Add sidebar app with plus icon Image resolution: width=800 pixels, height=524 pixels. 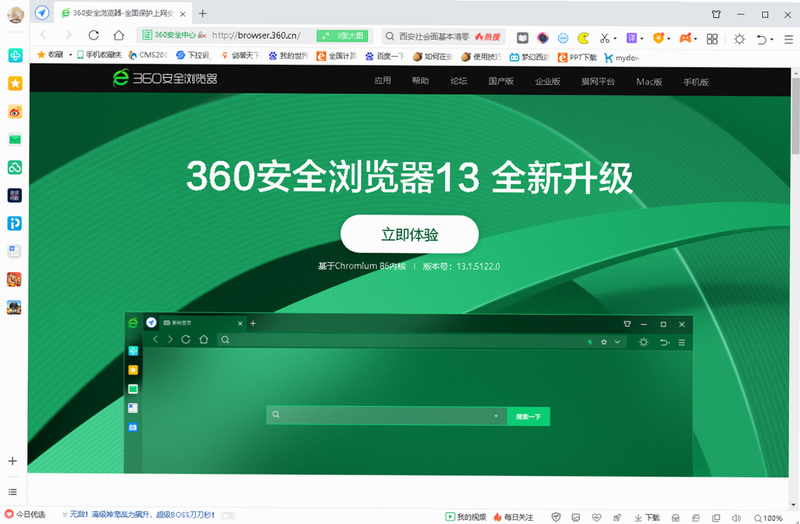(13, 461)
